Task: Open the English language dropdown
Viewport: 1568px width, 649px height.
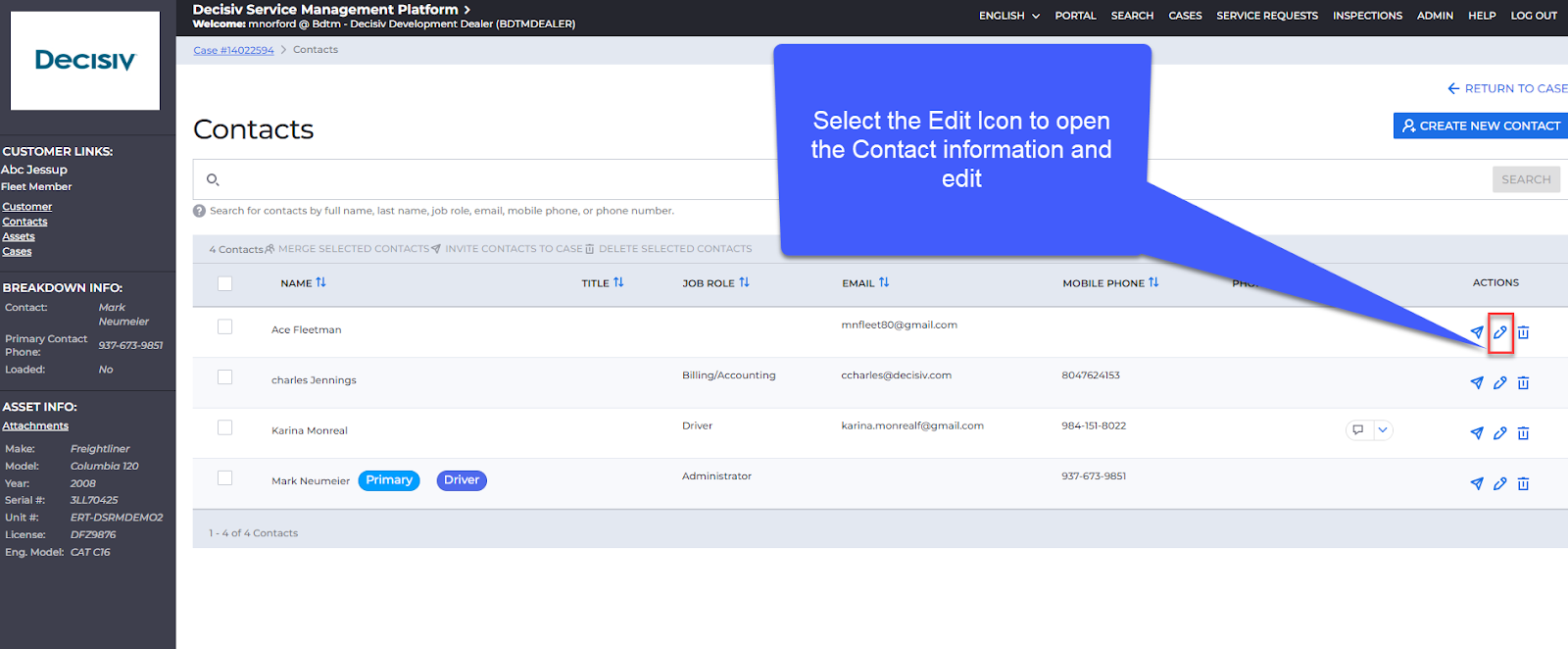Action: (1009, 16)
